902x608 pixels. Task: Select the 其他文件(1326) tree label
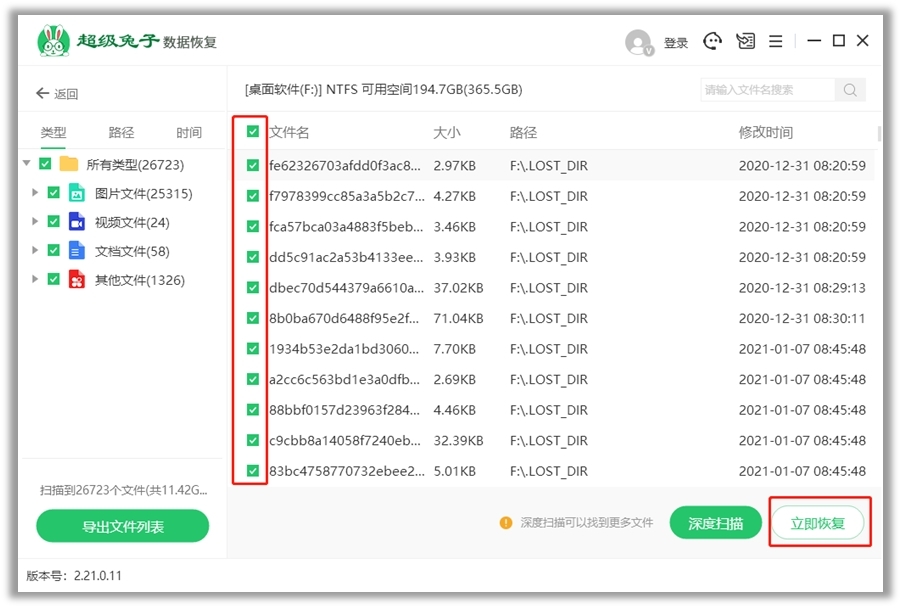(x=140, y=280)
